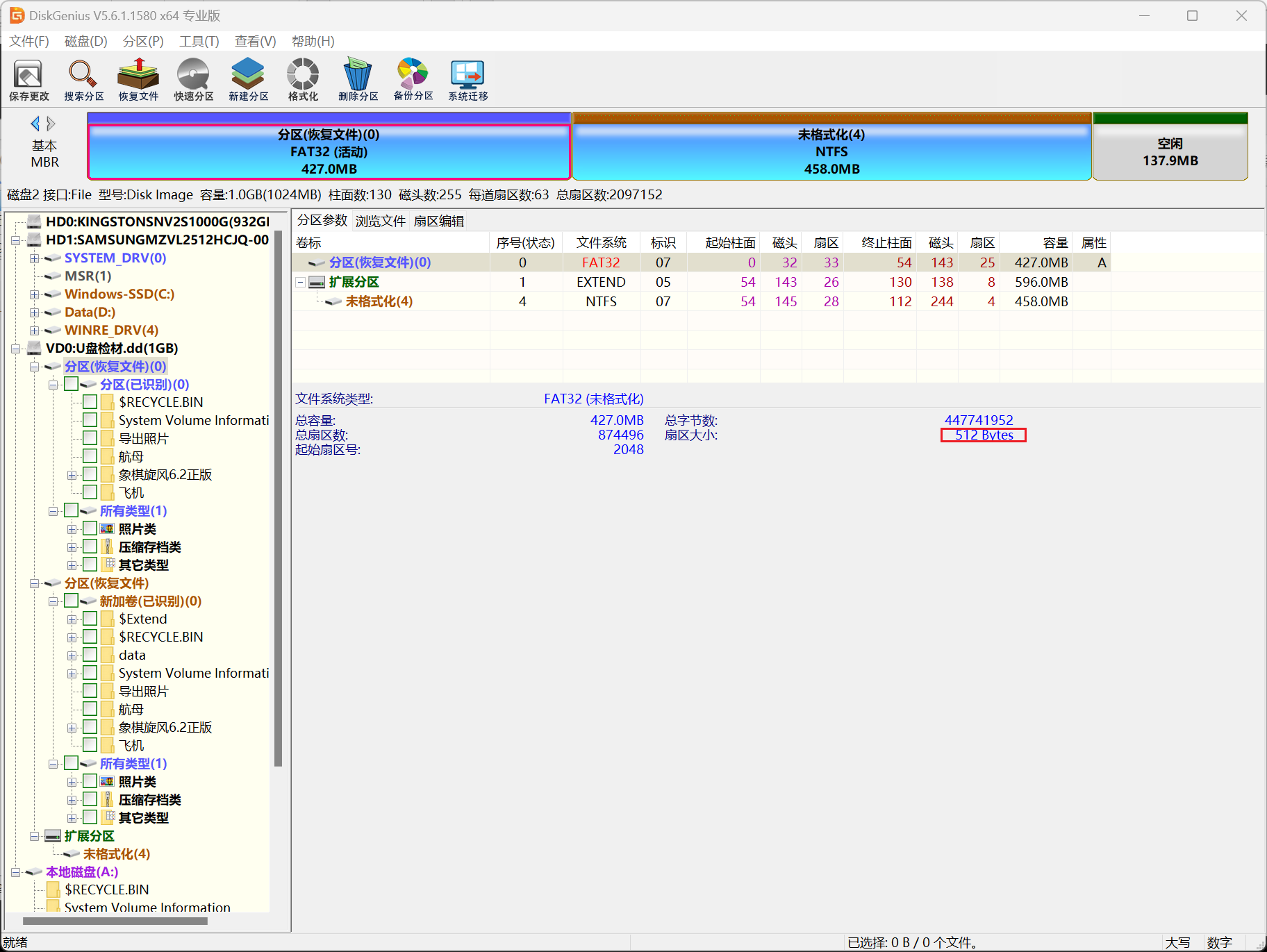The image size is (1267, 952).
Task: Collapse the VD0:U盘检材.dd tree node
Action: coord(15,349)
